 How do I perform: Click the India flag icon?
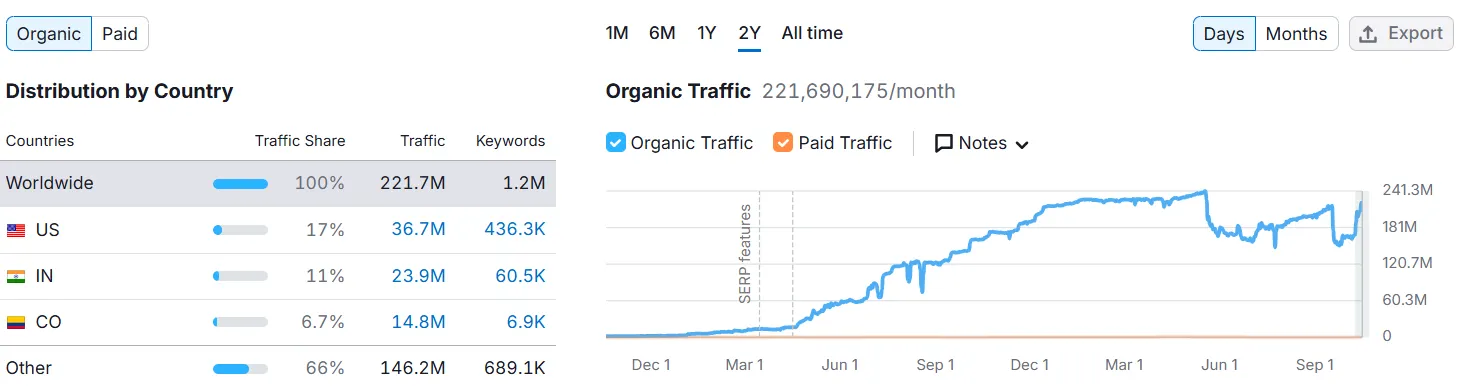tap(16, 276)
